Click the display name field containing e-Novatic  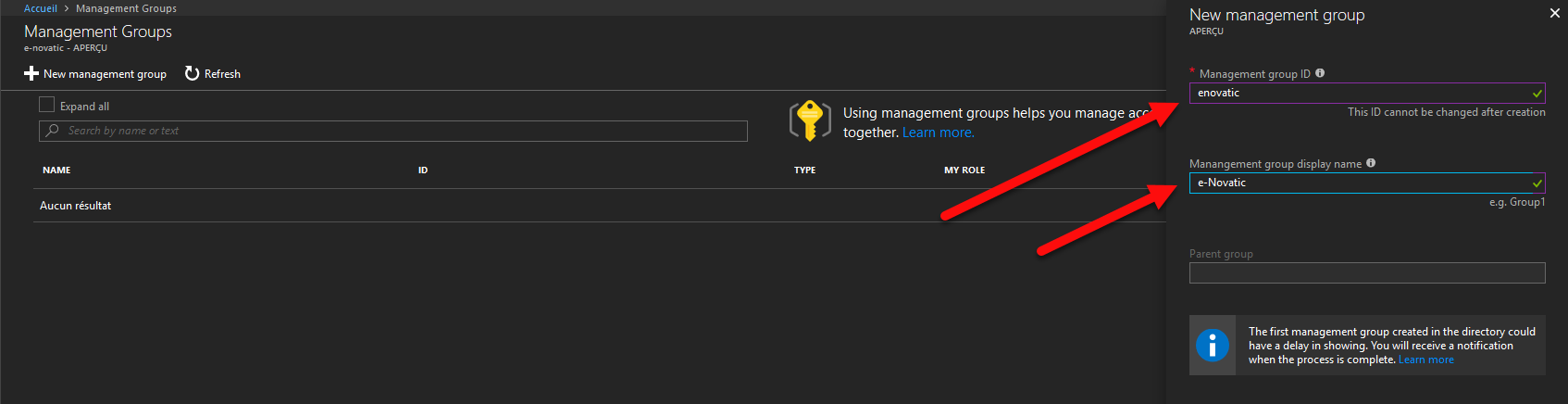(1367, 183)
